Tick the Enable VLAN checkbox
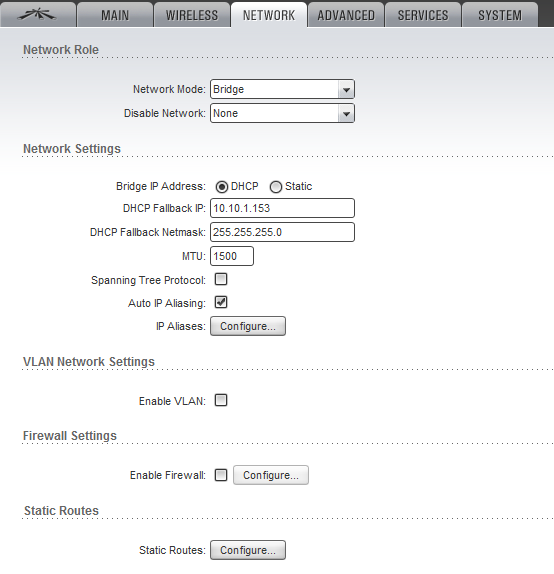554x574 pixels. [221, 400]
